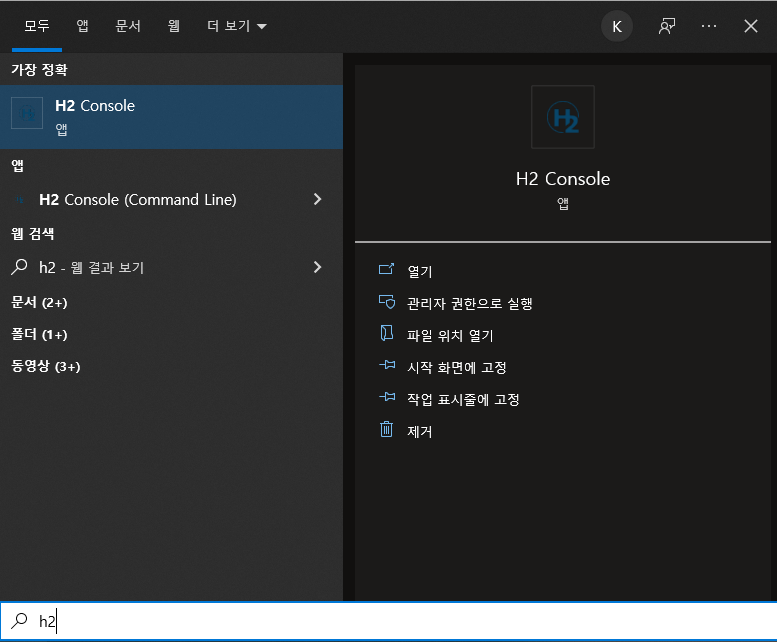The height and width of the screenshot is (642, 777).
Task: Choose 제거 to uninstall
Action: [420, 431]
